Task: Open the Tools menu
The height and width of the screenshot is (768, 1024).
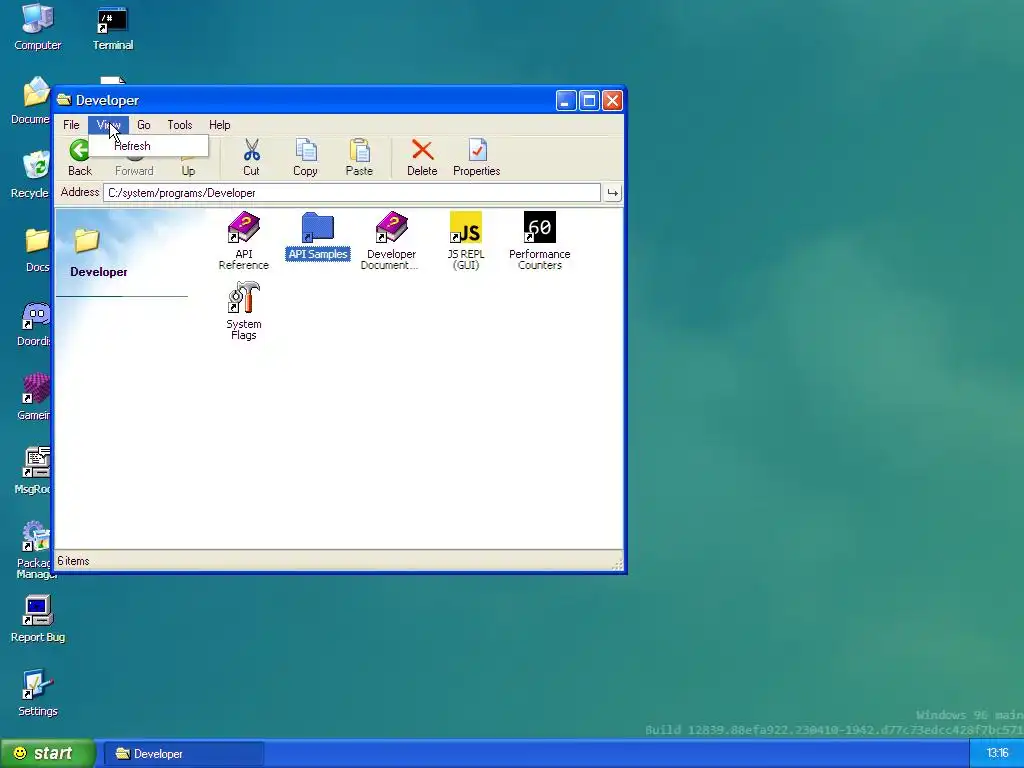Action: click(x=180, y=125)
